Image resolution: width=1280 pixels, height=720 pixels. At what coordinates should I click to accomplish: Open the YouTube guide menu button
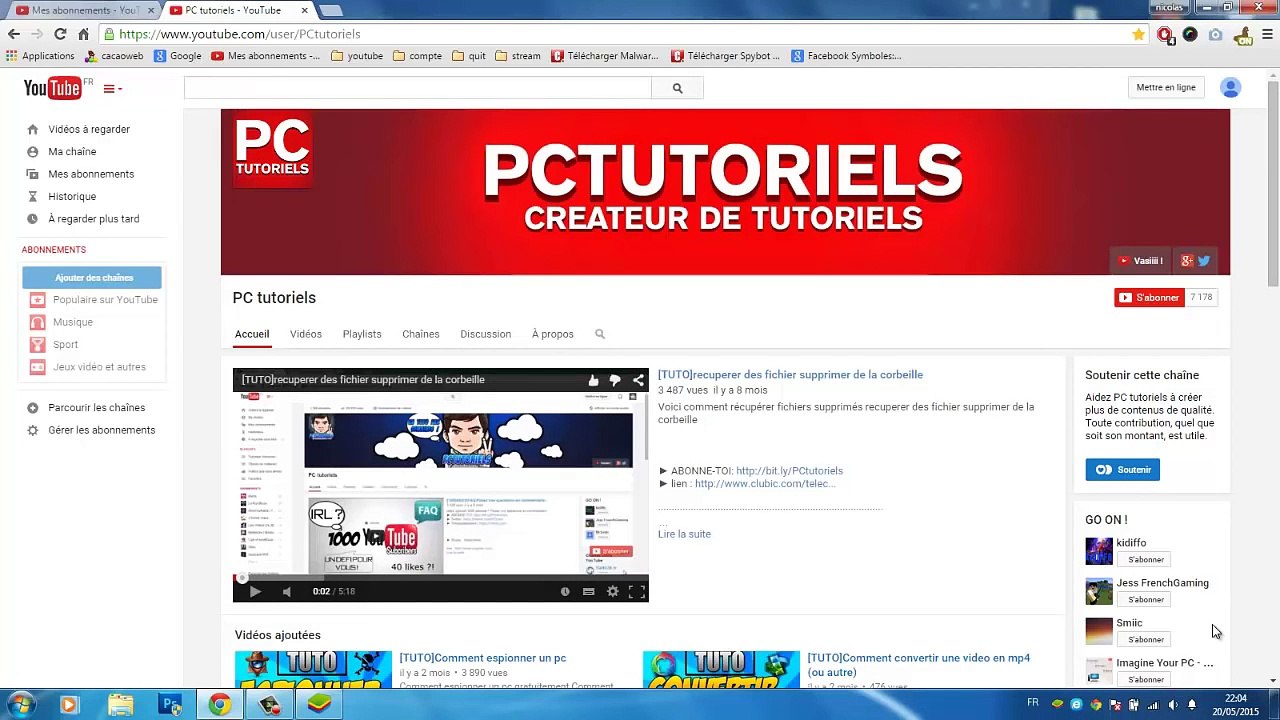click(x=112, y=89)
